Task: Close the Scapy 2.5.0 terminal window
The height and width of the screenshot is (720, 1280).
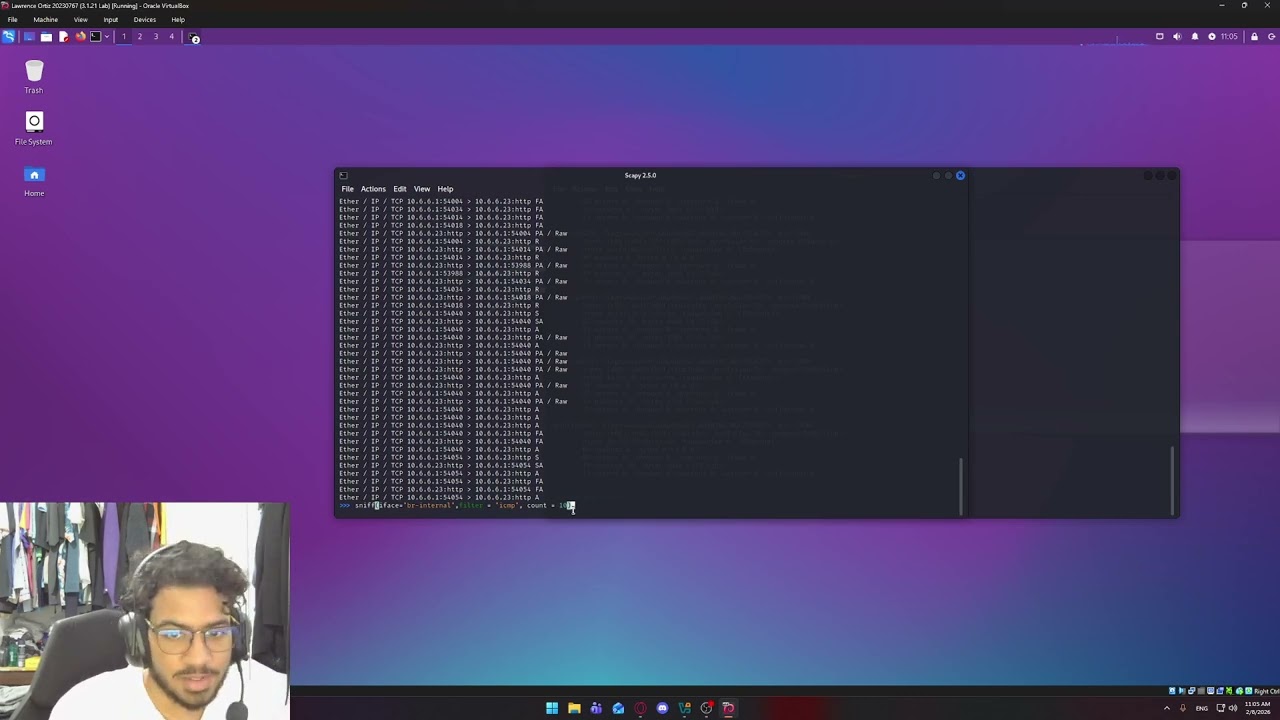Action: coord(960,175)
